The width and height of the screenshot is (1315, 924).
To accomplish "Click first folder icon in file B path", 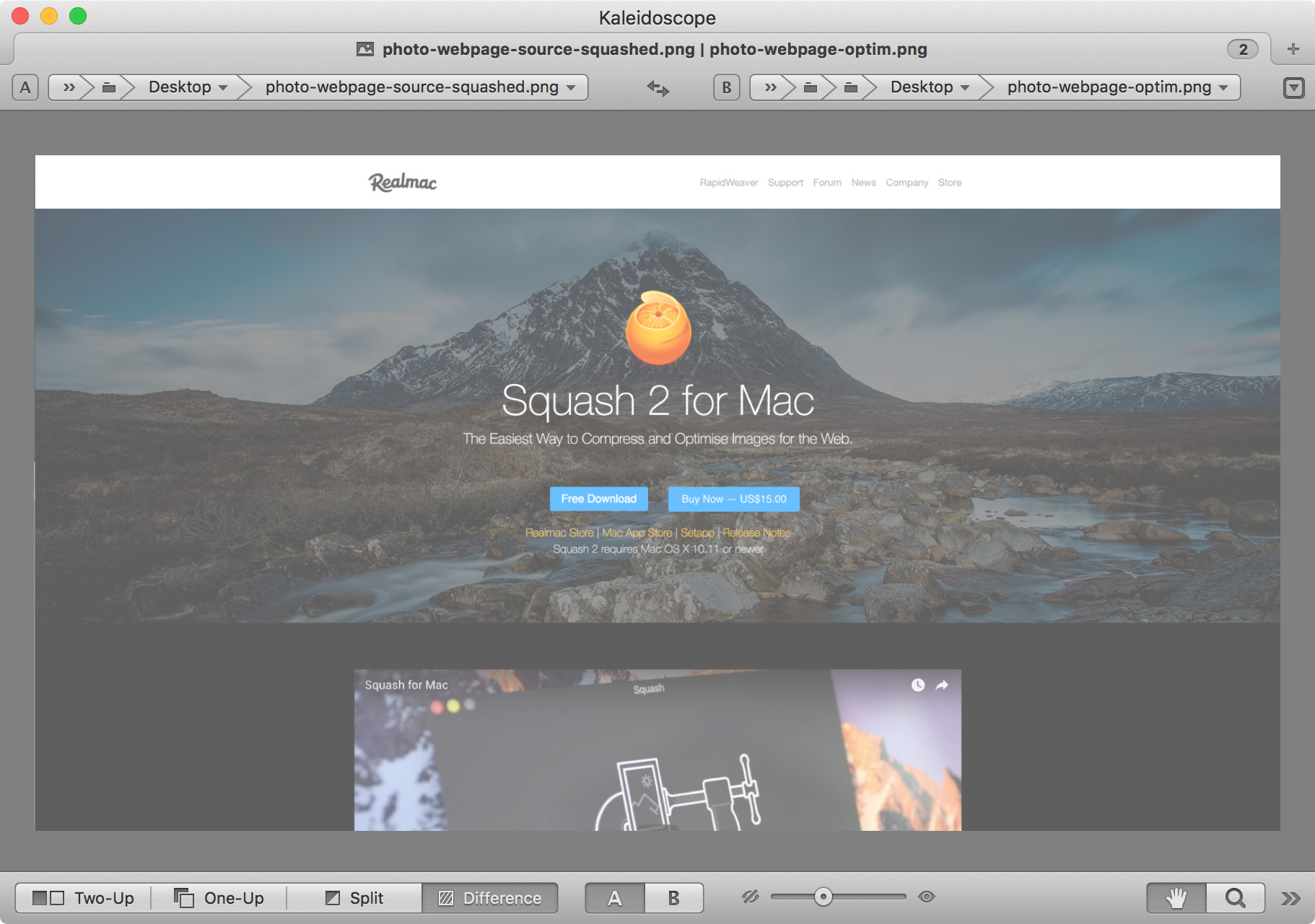I will (811, 87).
